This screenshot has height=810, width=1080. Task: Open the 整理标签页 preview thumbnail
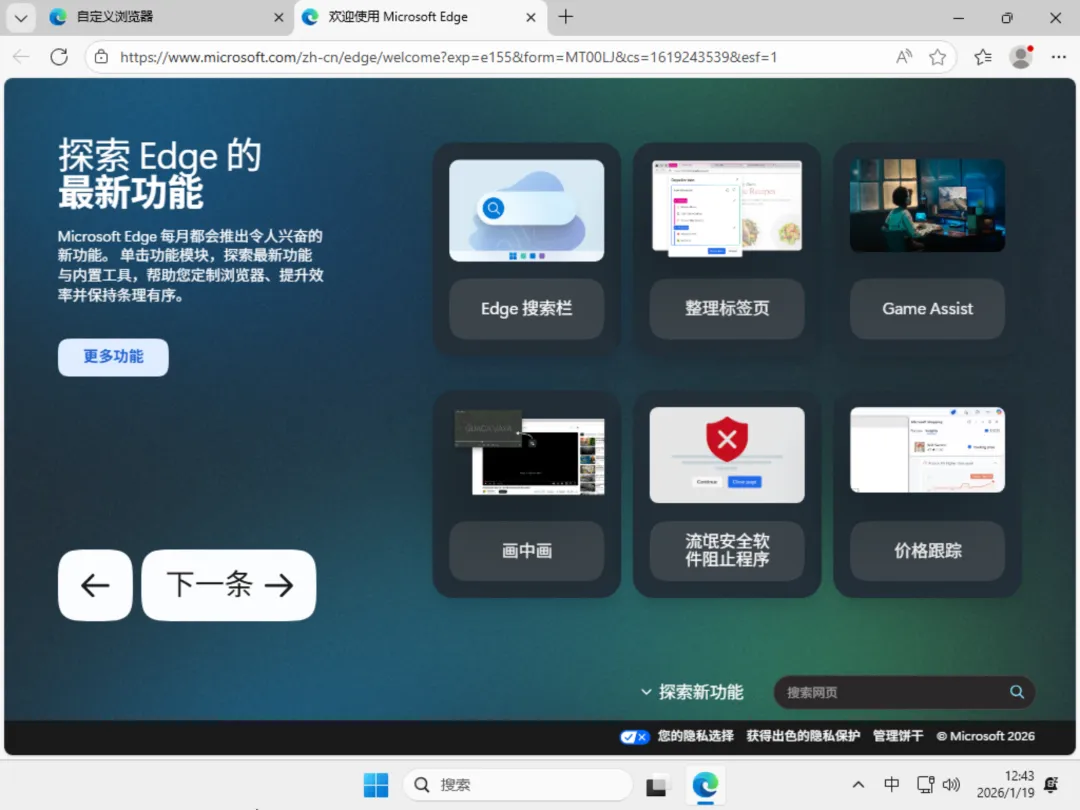pyautogui.click(x=727, y=208)
